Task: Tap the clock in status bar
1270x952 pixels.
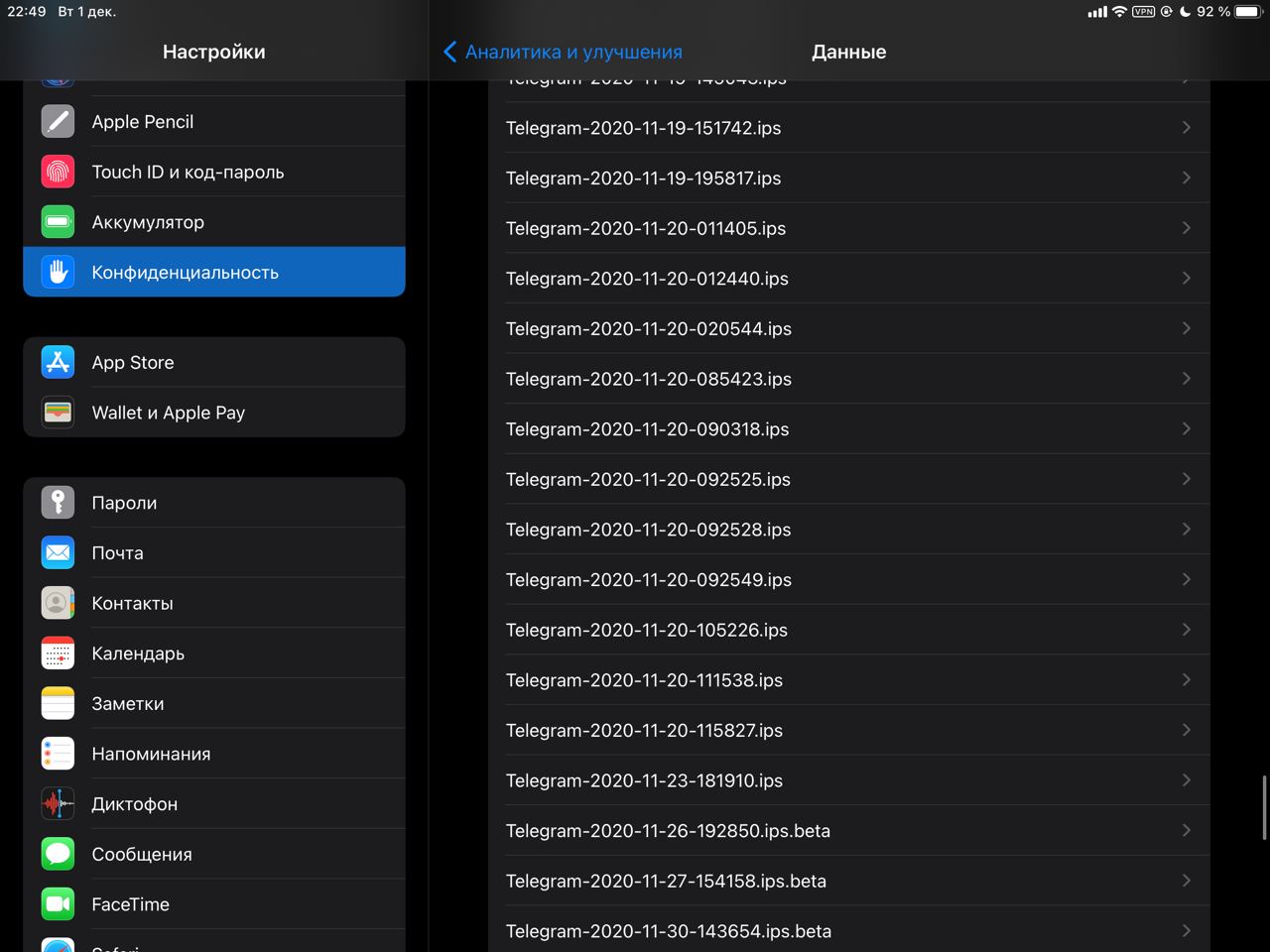Action: point(27,12)
